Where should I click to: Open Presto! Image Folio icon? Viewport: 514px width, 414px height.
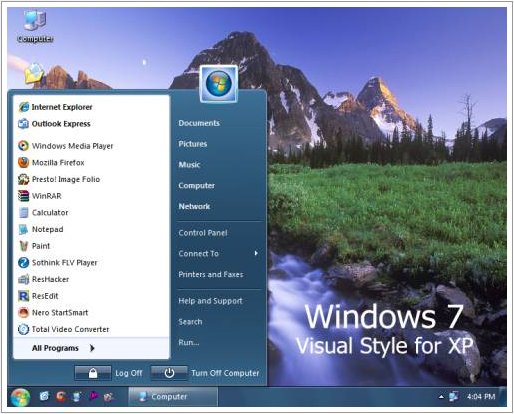23,179
